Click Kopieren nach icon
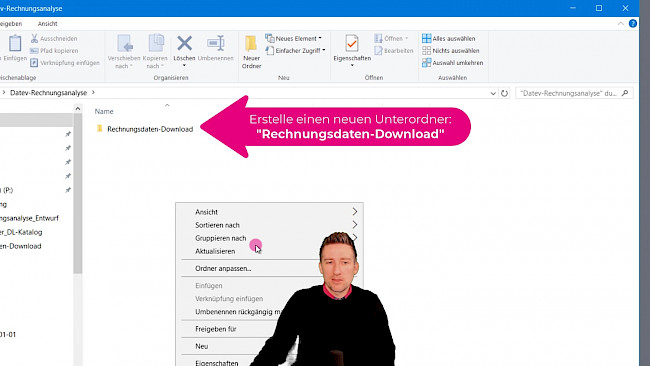Image resolution: width=650 pixels, height=366 pixels. pyautogui.click(x=156, y=44)
